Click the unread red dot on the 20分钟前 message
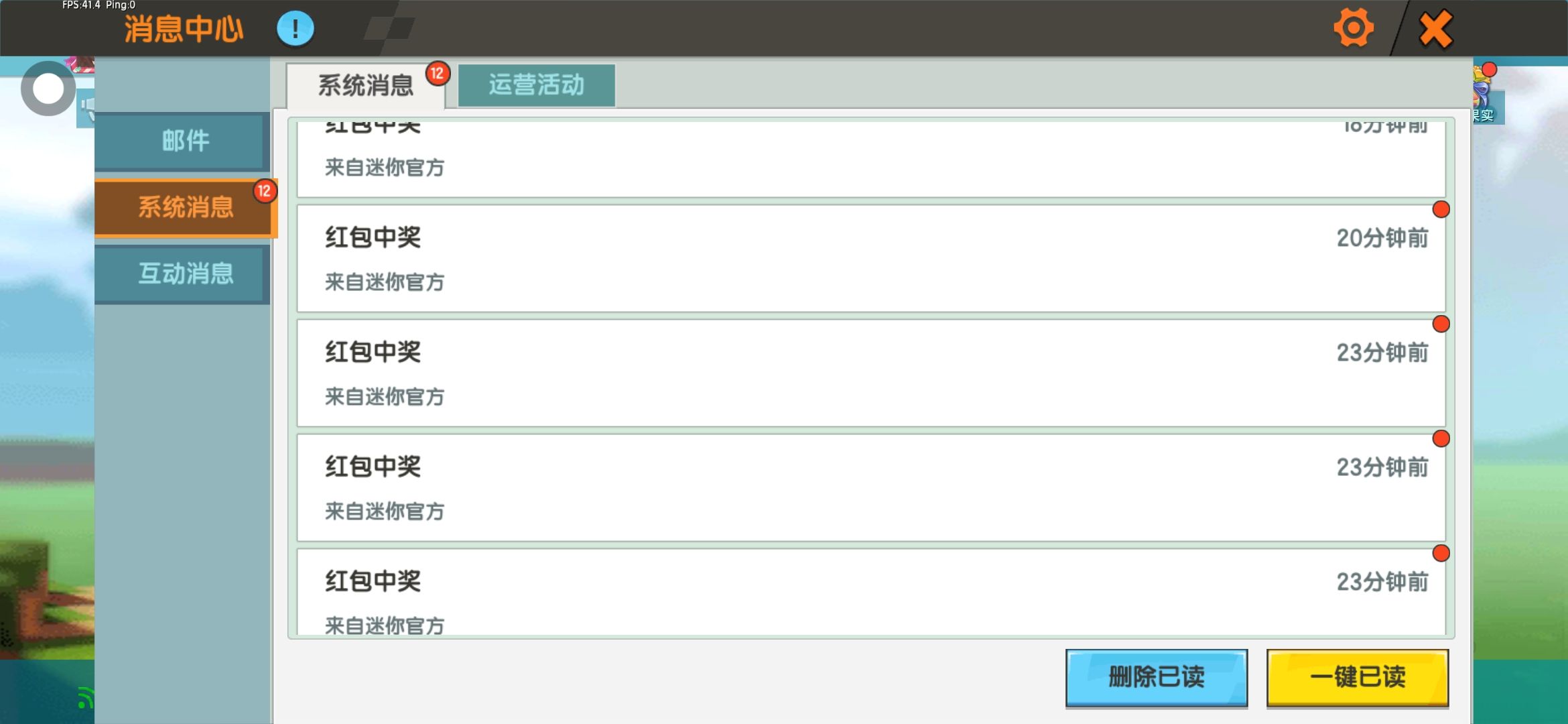Image resolution: width=1568 pixels, height=724 pixels. [1441, 210]
